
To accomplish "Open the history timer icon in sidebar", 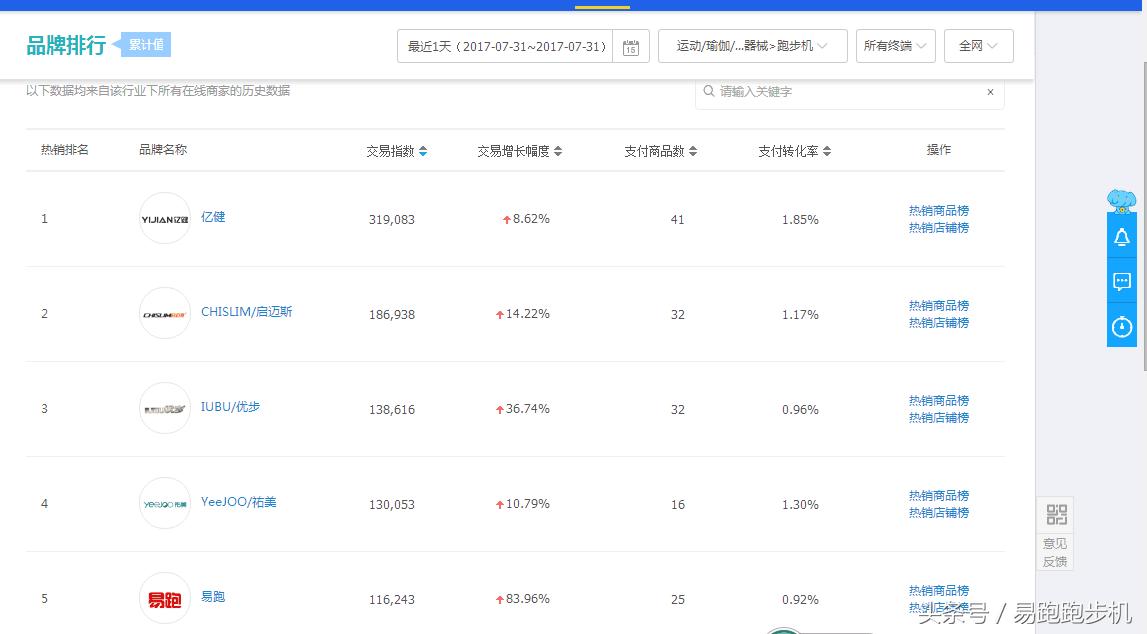I will coord(1121,325).
